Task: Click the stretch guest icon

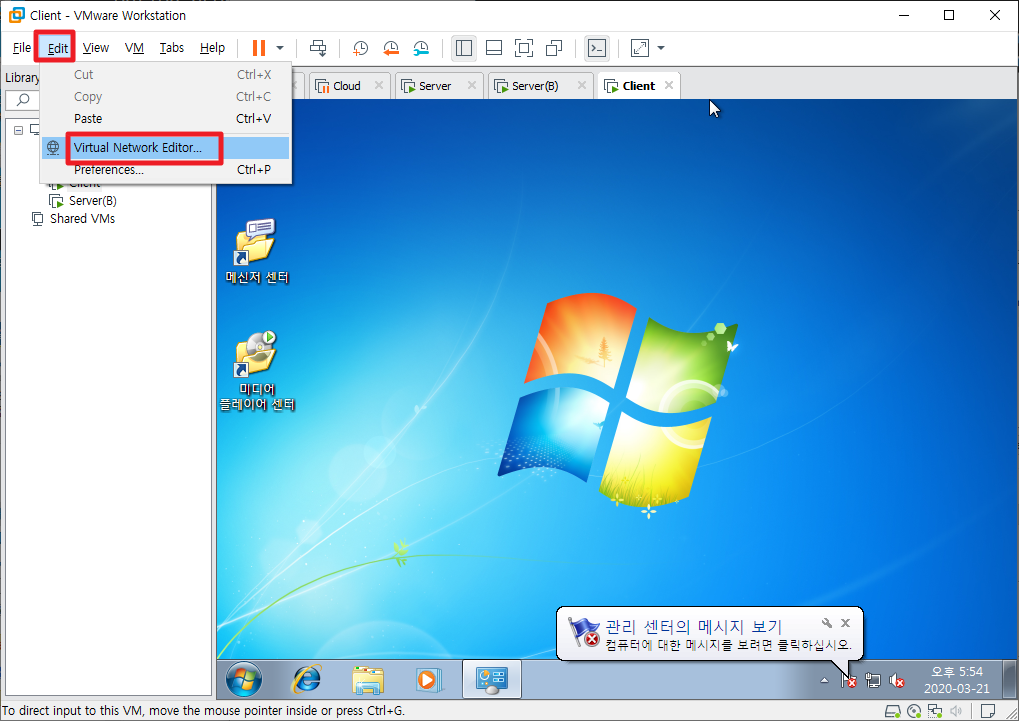Action: coord(640,48)
